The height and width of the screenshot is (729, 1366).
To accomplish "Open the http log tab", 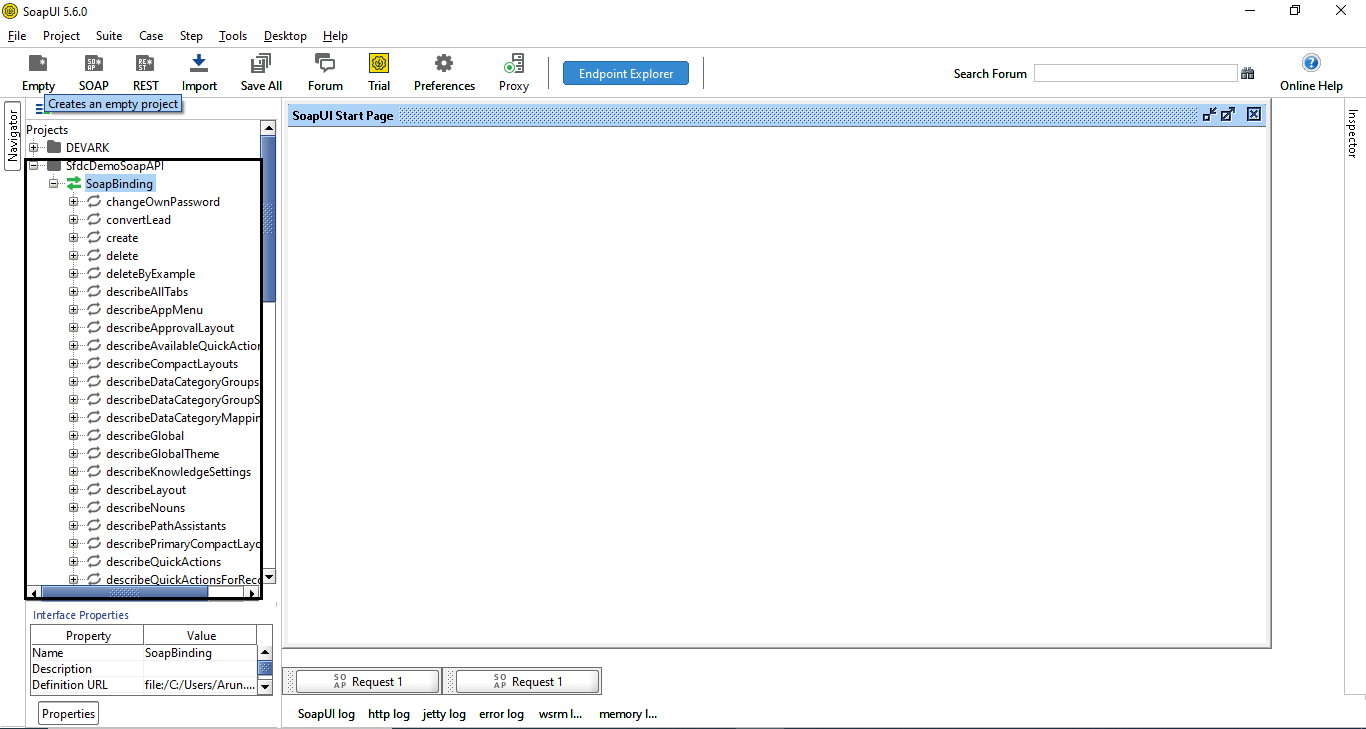I will pos(389,714).
